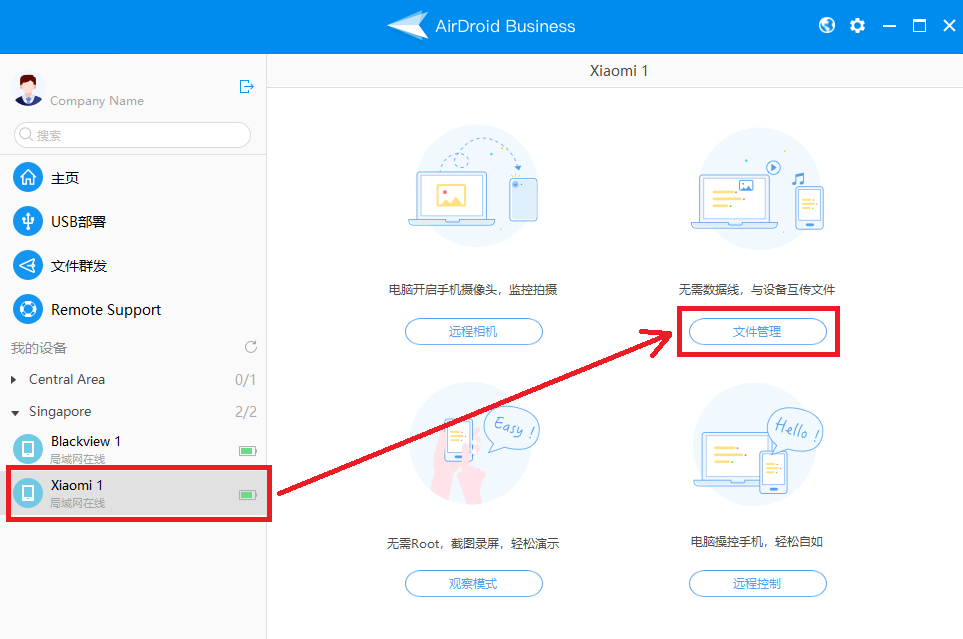Click the globe language icon
The height and width of the screenshot is (639, 963).
[x=827, y=25]
